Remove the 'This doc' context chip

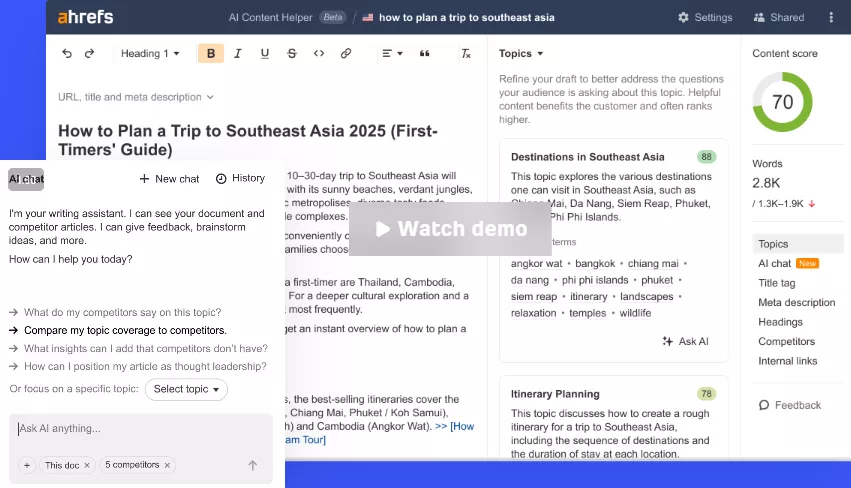coord(87,465)
